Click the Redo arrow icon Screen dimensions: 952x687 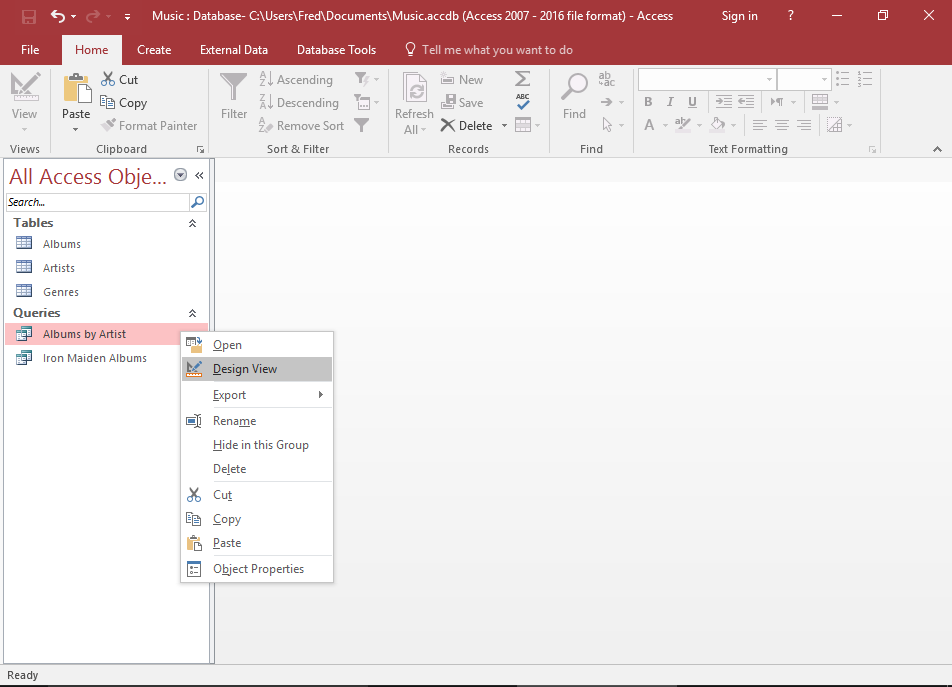[x=93, y=16]
